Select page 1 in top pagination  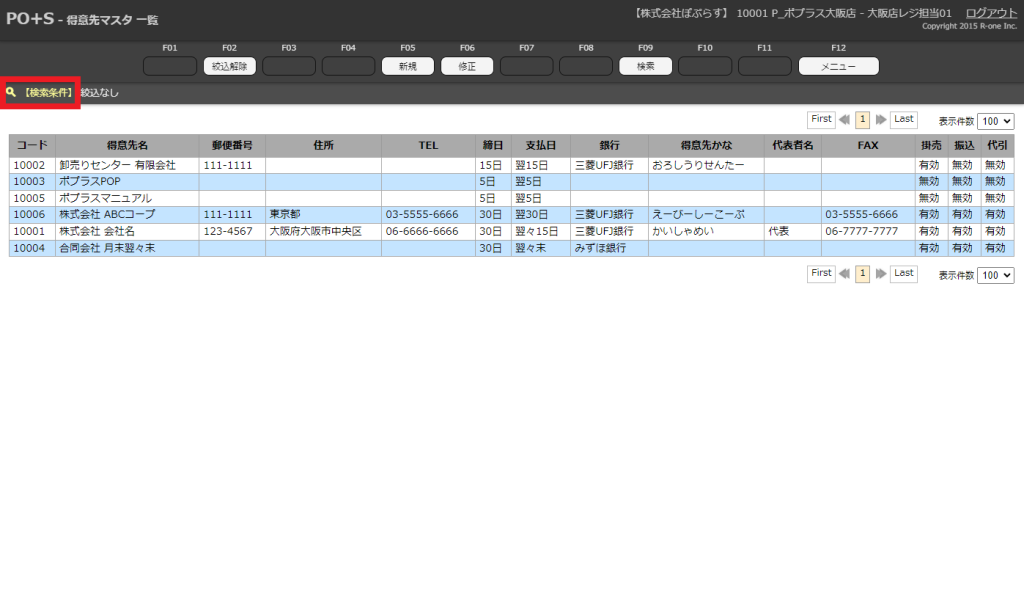point(863,120)
